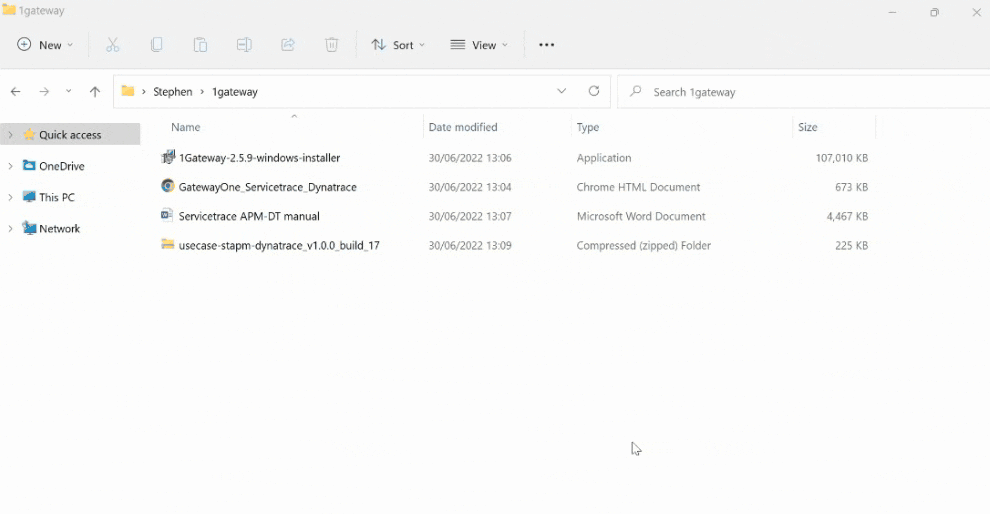The image size is (990, 514).
Task: Click the folder icon in address bar
Action: (x=128, y=92)
